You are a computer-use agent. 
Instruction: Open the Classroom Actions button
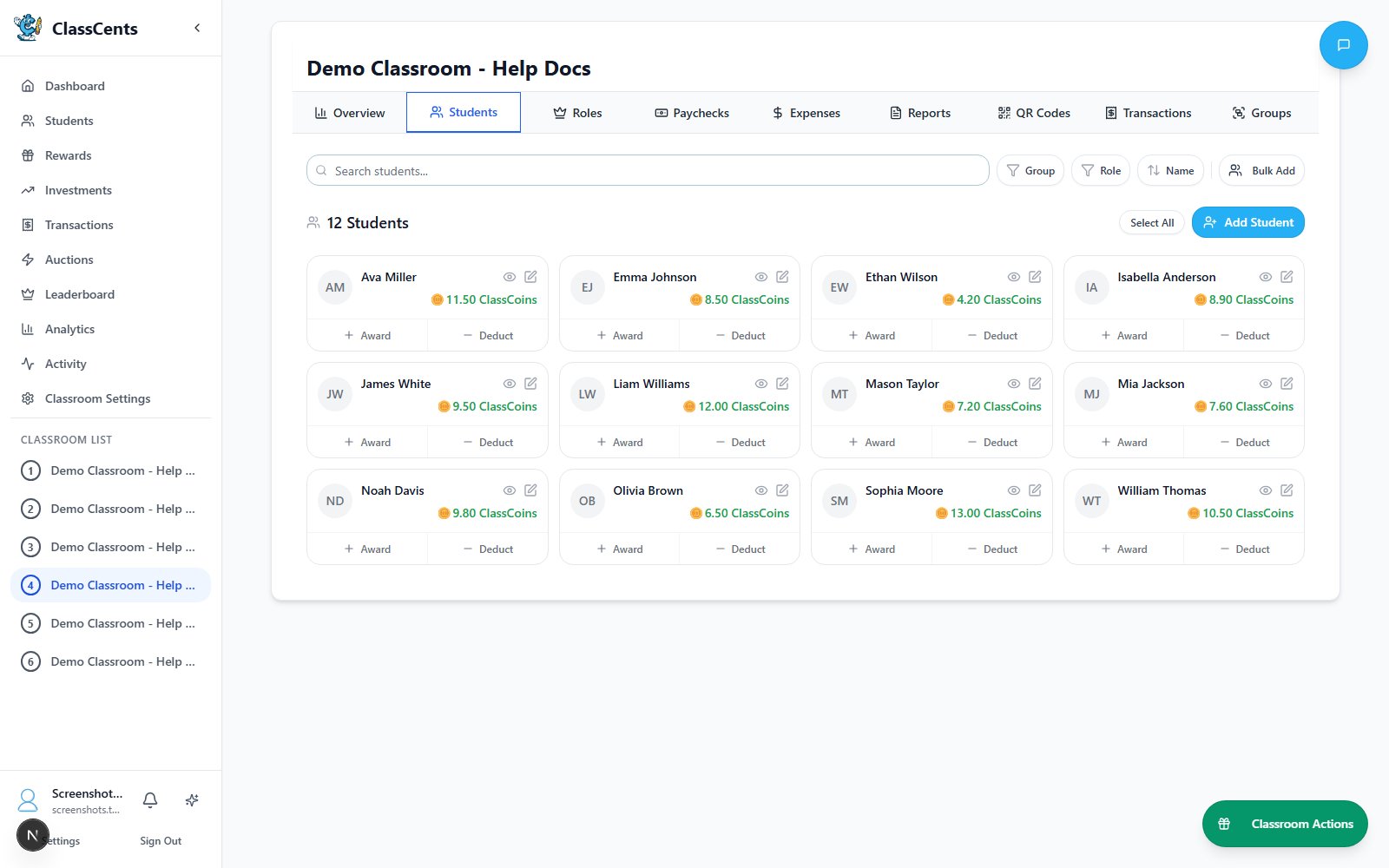[x=1285, y=824]
